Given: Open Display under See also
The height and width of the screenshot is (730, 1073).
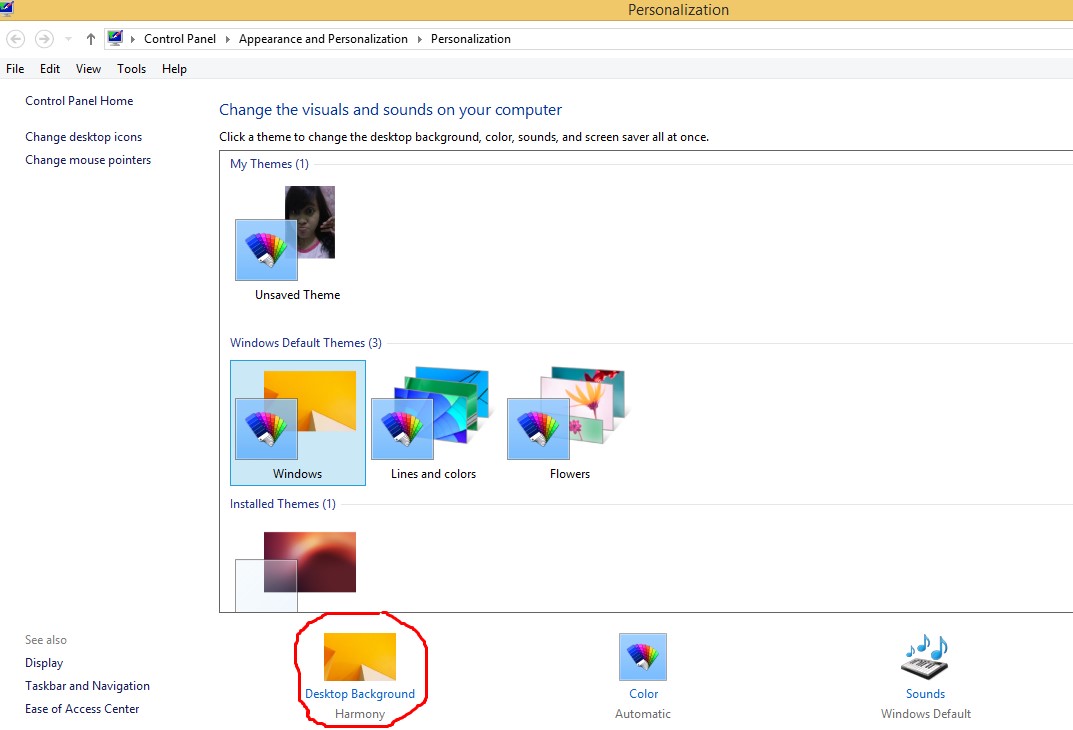Looking at the screenshot, I should click(44, 663).
